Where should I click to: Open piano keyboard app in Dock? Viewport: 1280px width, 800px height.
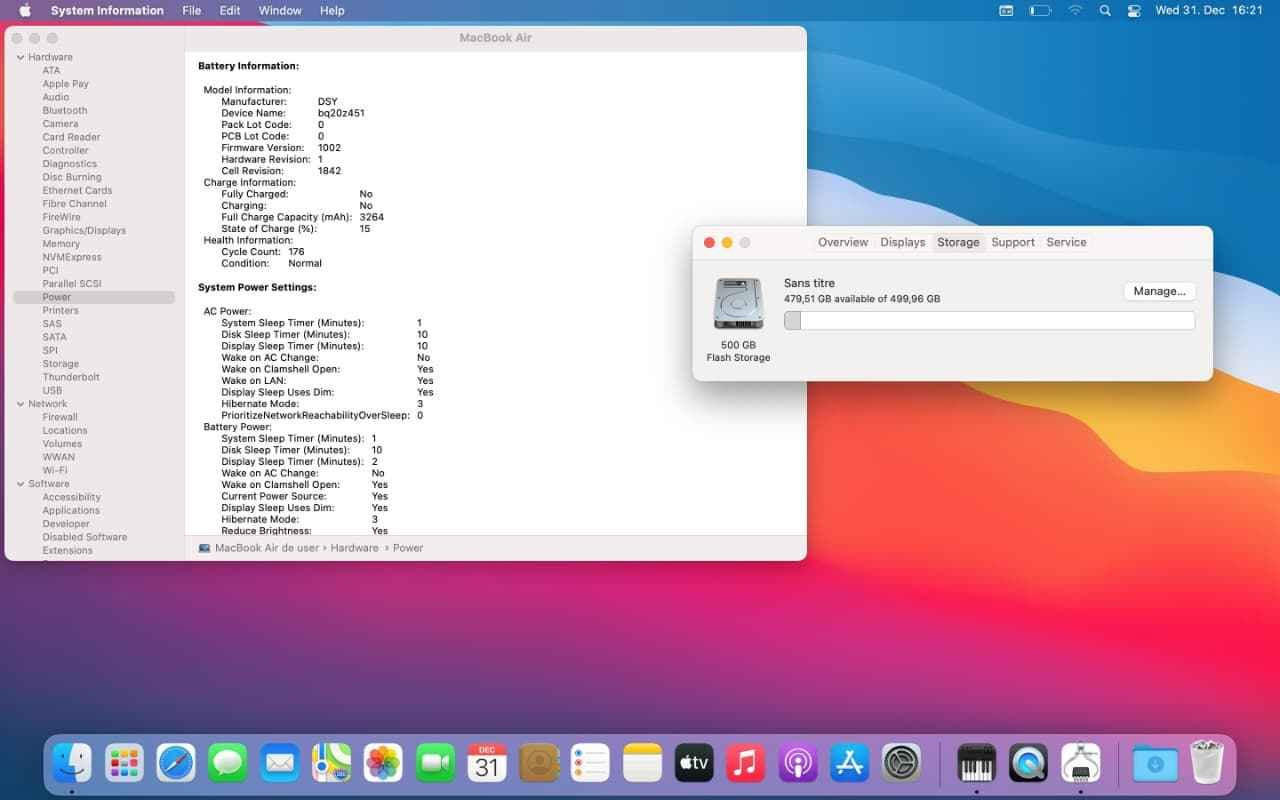tap(976, 764)
